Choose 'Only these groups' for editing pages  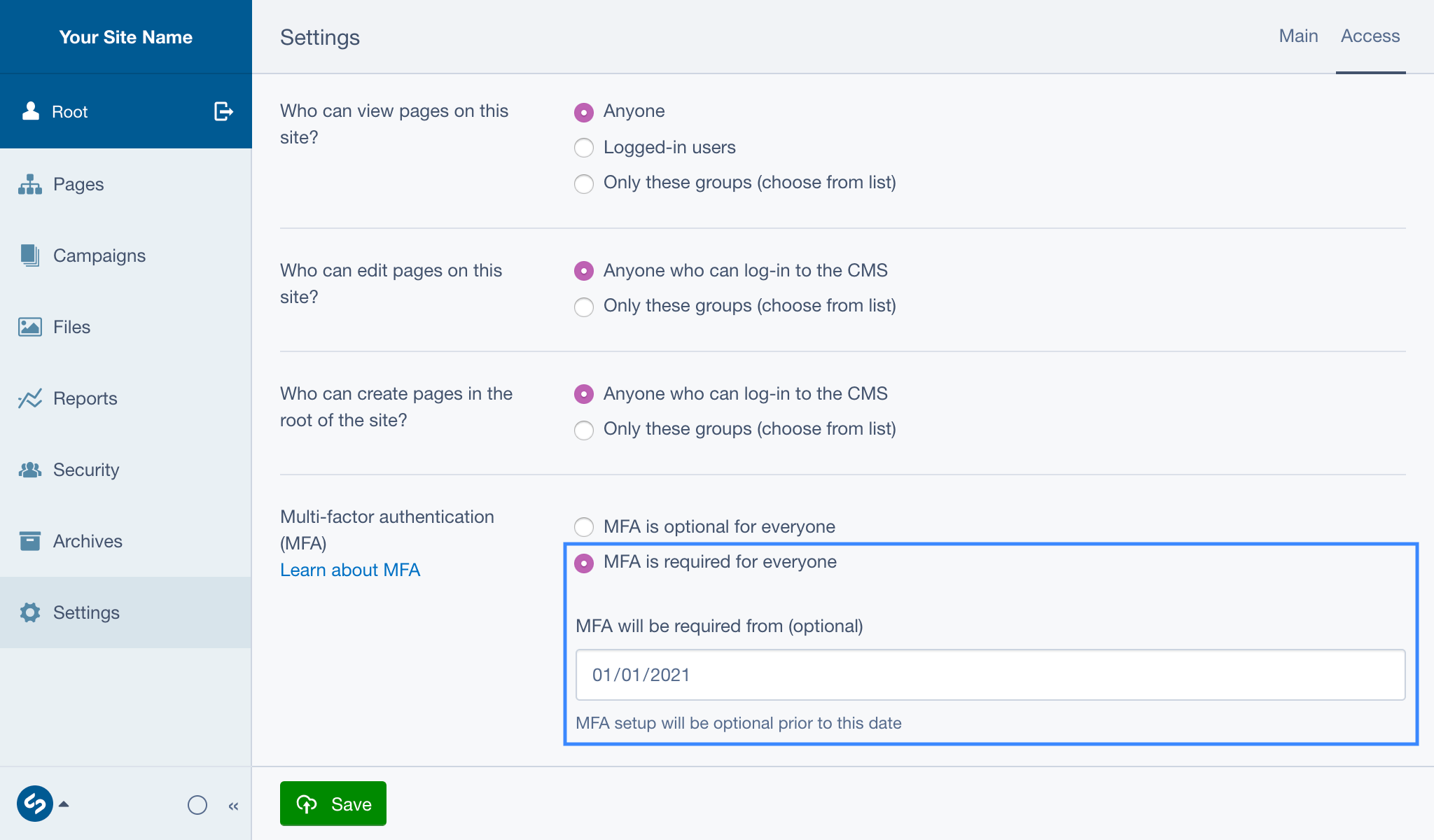pos(583,307)
